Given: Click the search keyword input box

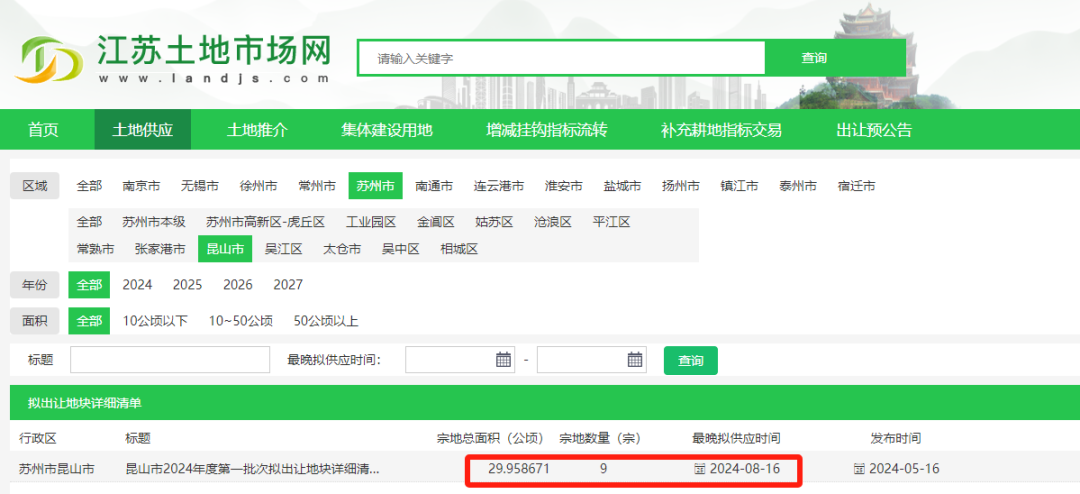Looking at the screenshot, I should (x=561, y=58).
